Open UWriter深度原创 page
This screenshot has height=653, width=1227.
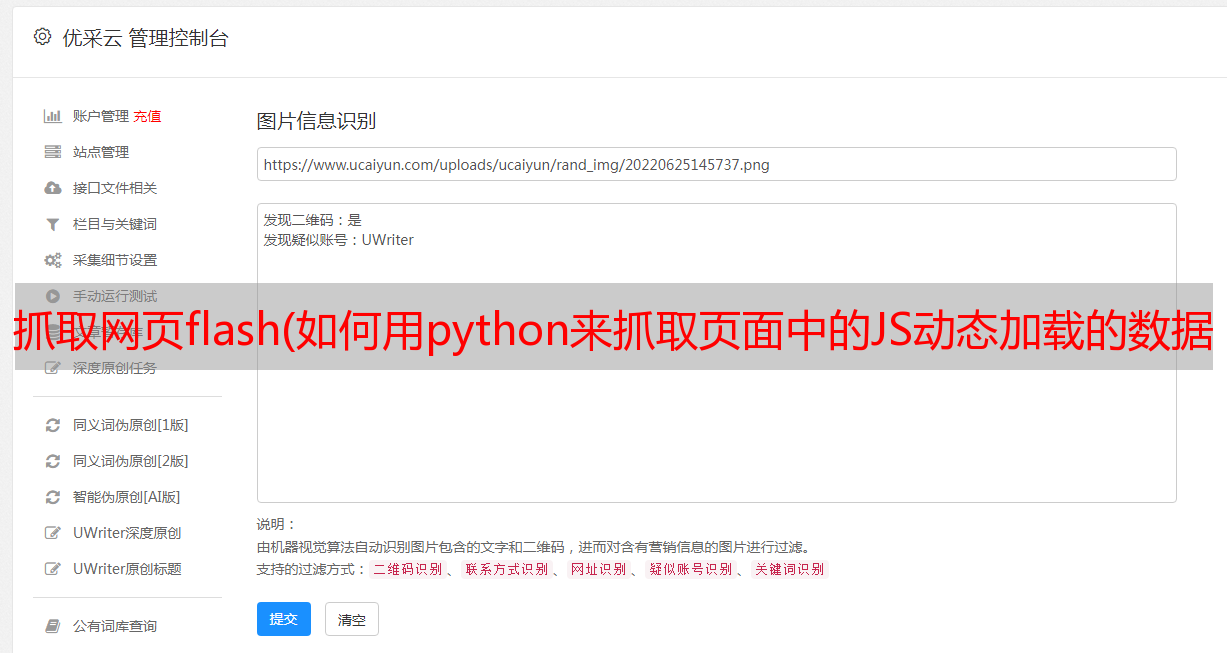127,533
